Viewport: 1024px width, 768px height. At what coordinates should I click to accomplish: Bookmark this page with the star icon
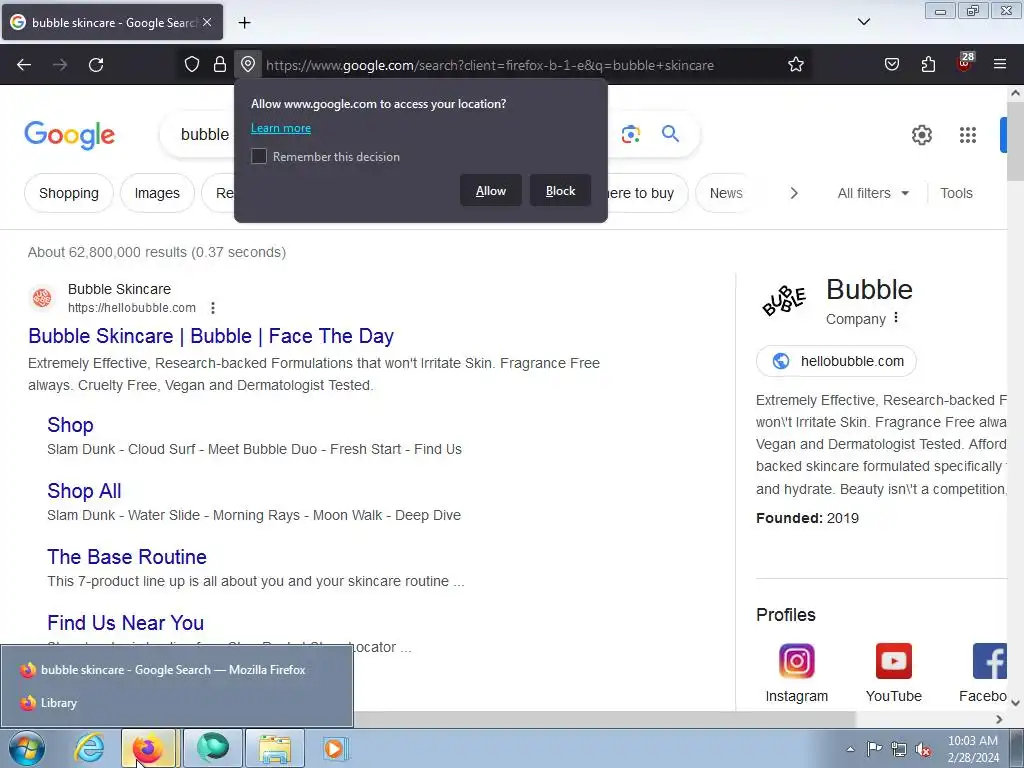click(795, 65)
